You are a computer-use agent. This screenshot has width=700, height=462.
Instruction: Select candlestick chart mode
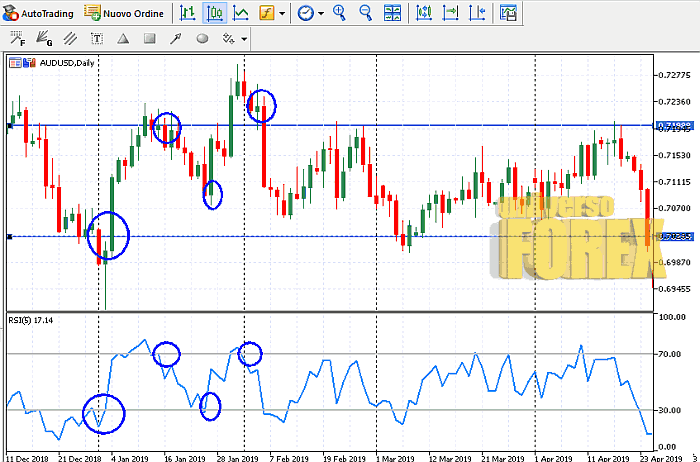[214, 13]
